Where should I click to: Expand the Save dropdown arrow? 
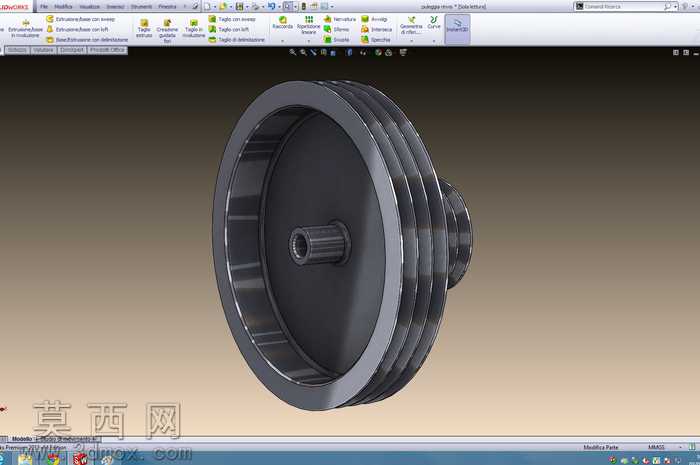pyautogui.click(x=247, y=7)
